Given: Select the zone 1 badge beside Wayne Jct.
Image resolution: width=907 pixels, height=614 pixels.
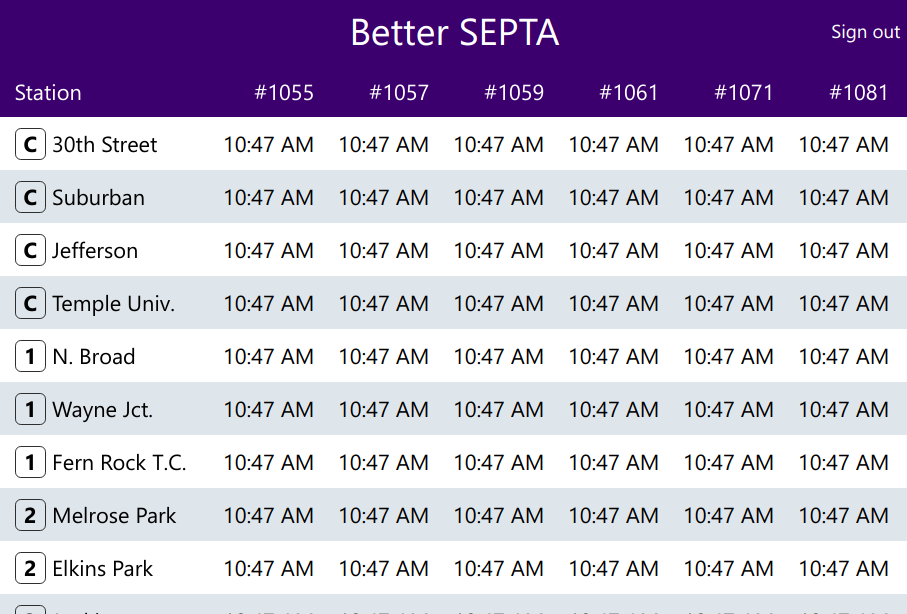Looking at the screenshot, I should click(x=30, y=410).
